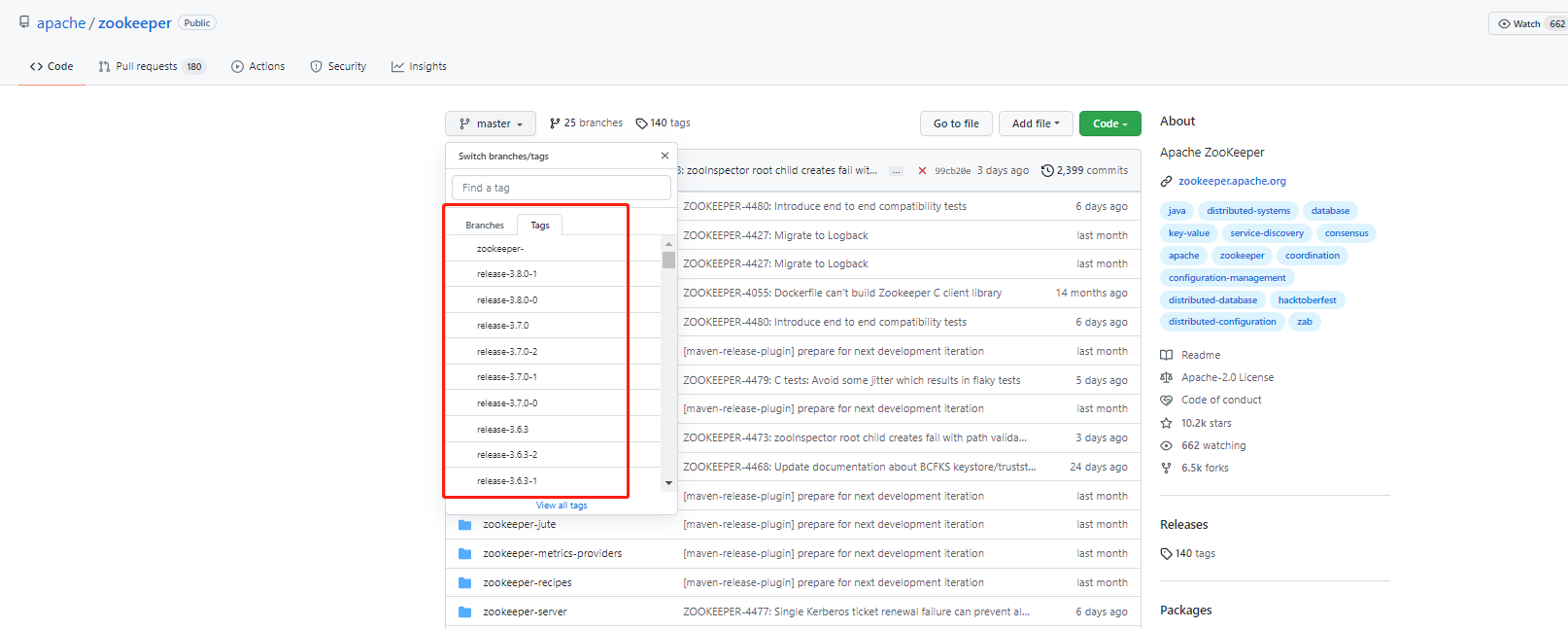Open the Pull requests tab

pyautogui.click(x=152, y=66)
